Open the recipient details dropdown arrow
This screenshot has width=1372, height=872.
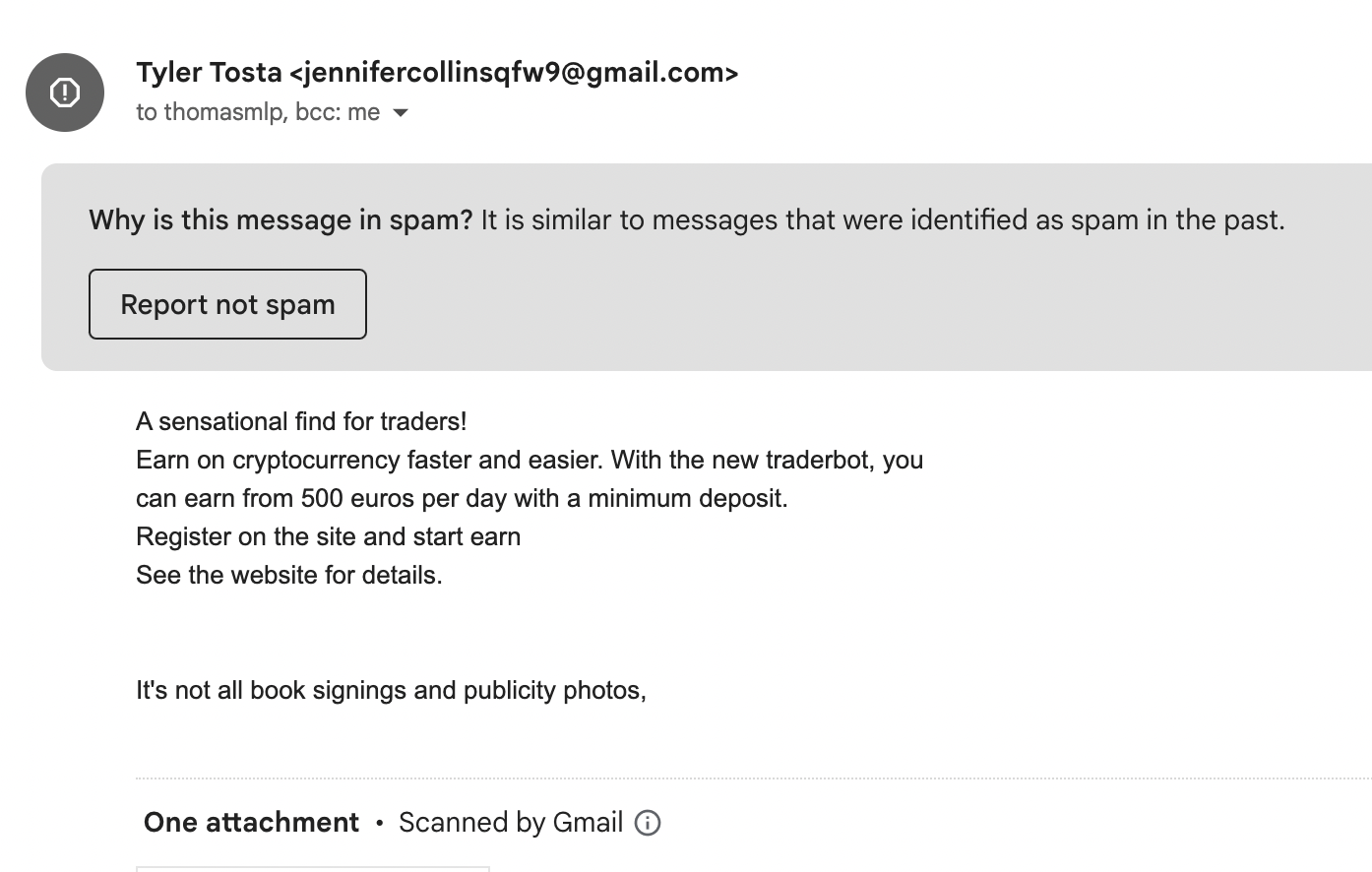[401, 112]
